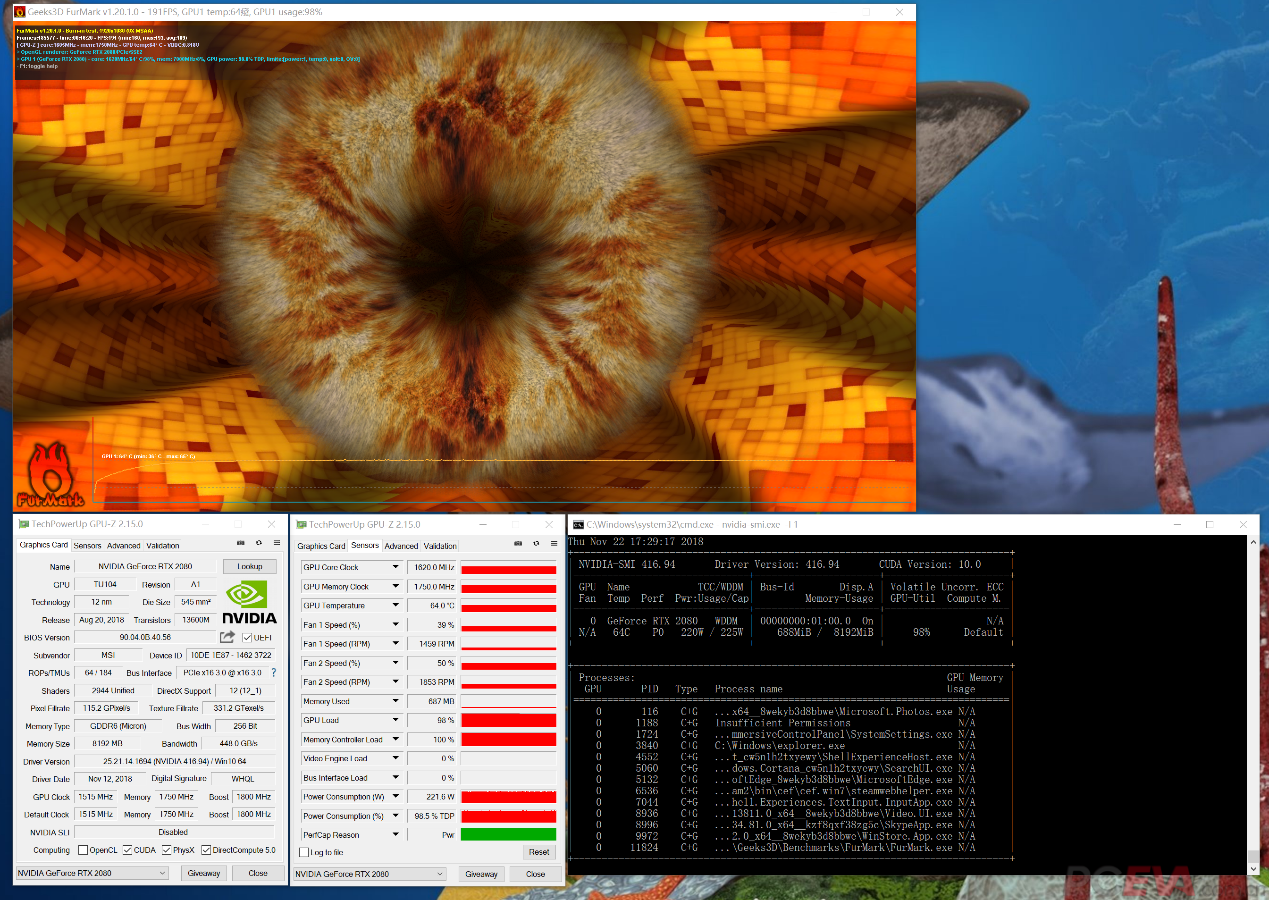Open the Bus Interface Load dropdown
Image resolution: width=1269 pixels, height=900 pixels.
(396, 777)
